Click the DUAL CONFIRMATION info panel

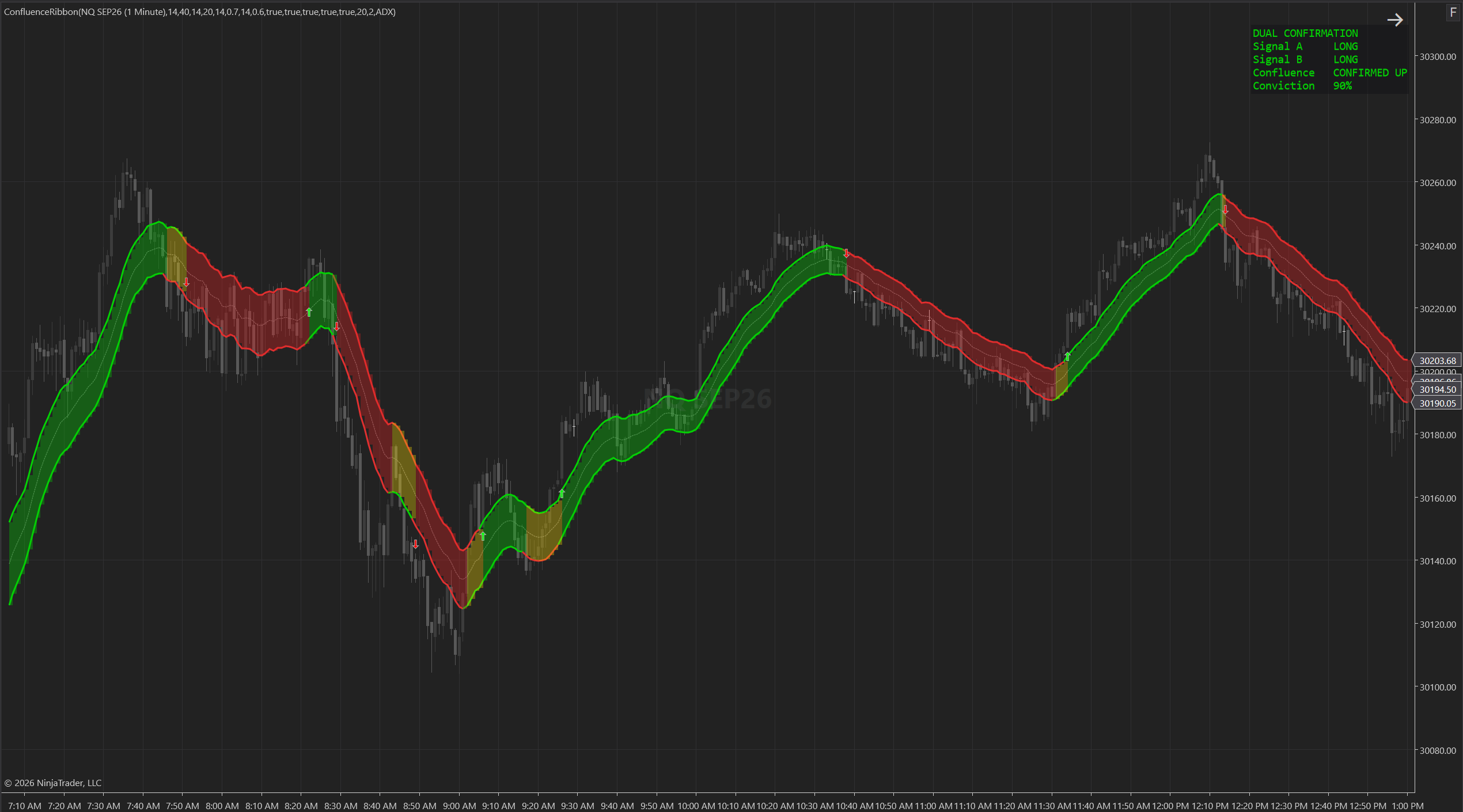[x=1329, y=59]
